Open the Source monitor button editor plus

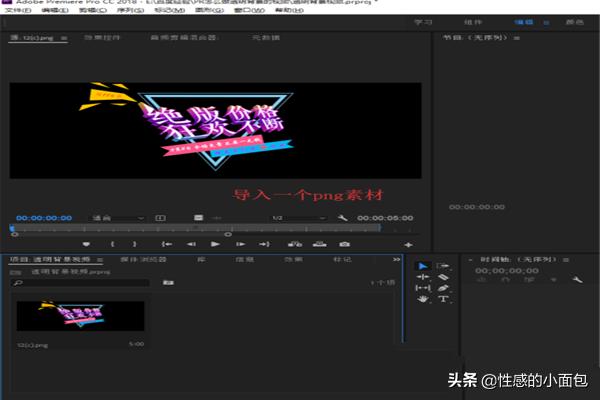[x=408, y=245]
